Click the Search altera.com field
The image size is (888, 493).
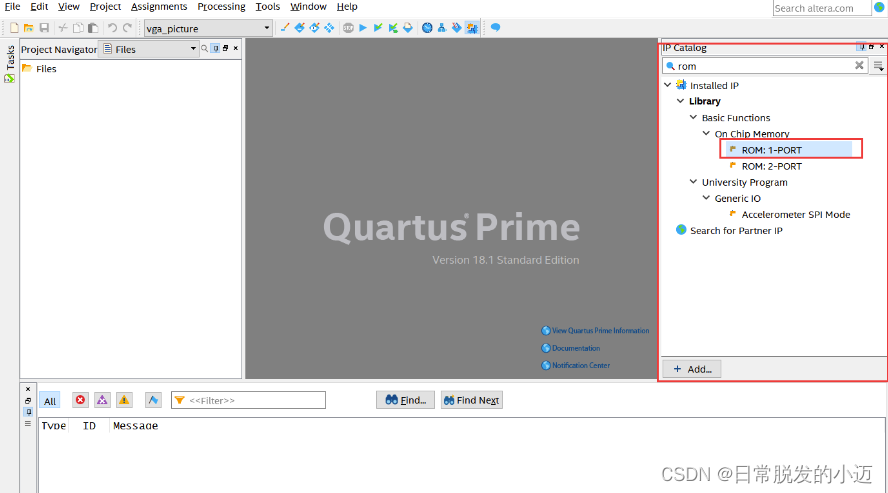(821, 8)
